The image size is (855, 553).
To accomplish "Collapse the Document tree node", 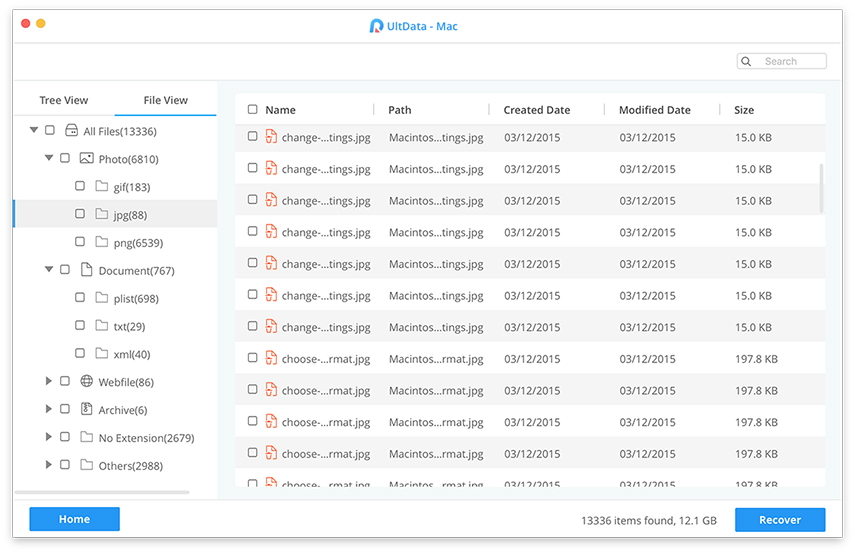I will point(49,269).
